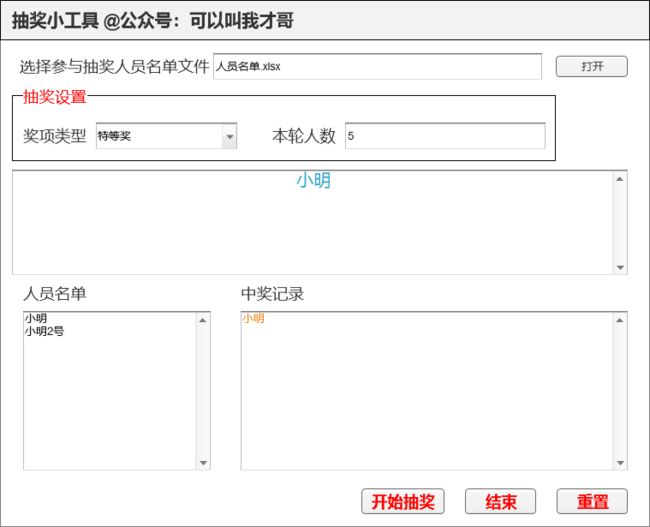Click the 结束 button

[x=500, y=501]
